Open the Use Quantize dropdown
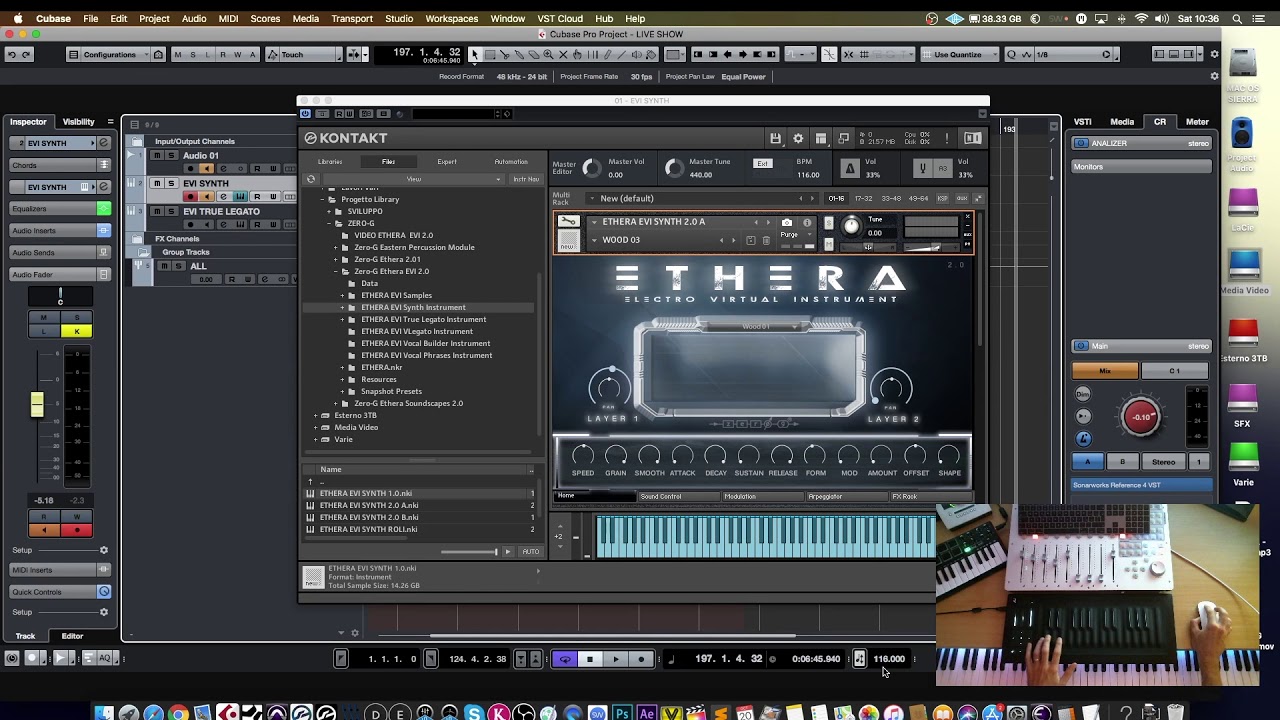 (960, 55)
